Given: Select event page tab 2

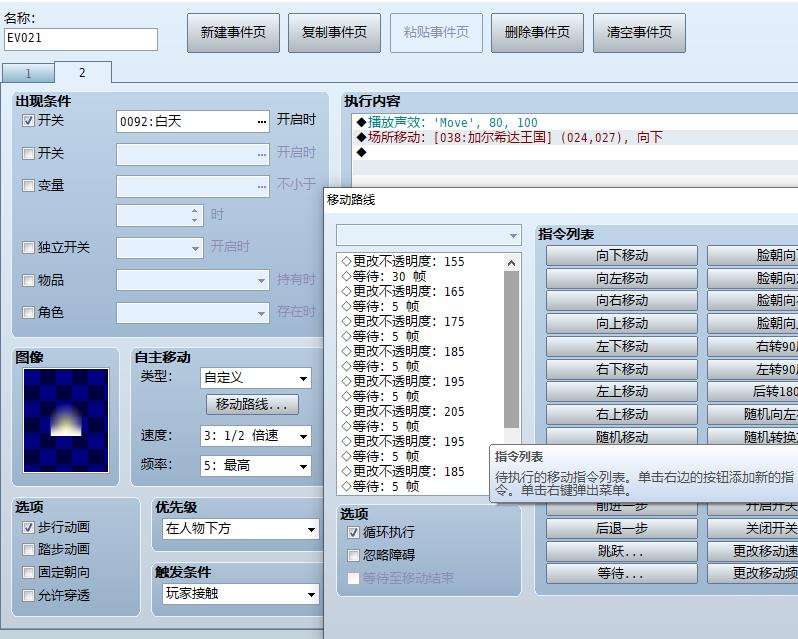Looking at the screenshot, I should click(x=82, y=72).
